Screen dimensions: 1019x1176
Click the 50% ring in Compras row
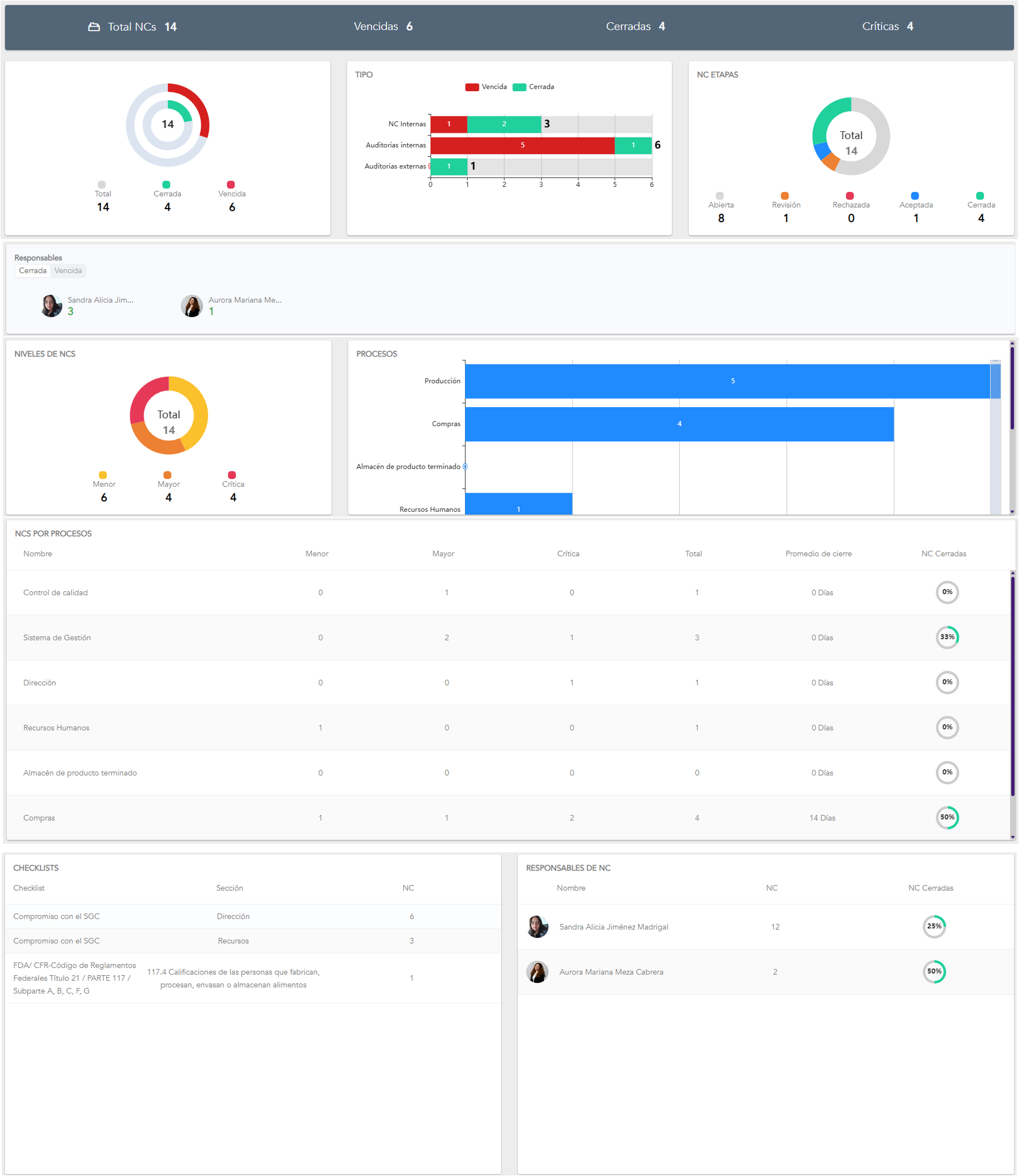pos(947,817)
